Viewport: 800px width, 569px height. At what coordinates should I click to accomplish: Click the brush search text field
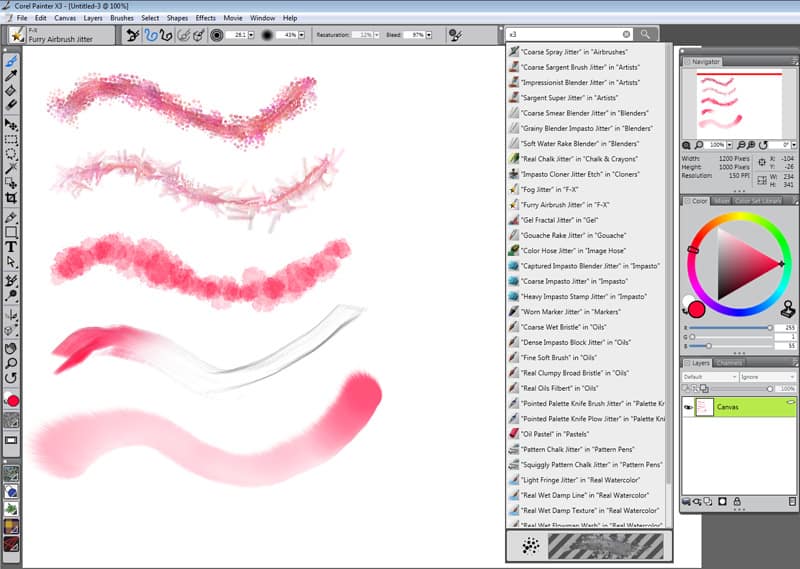[564, 34]
